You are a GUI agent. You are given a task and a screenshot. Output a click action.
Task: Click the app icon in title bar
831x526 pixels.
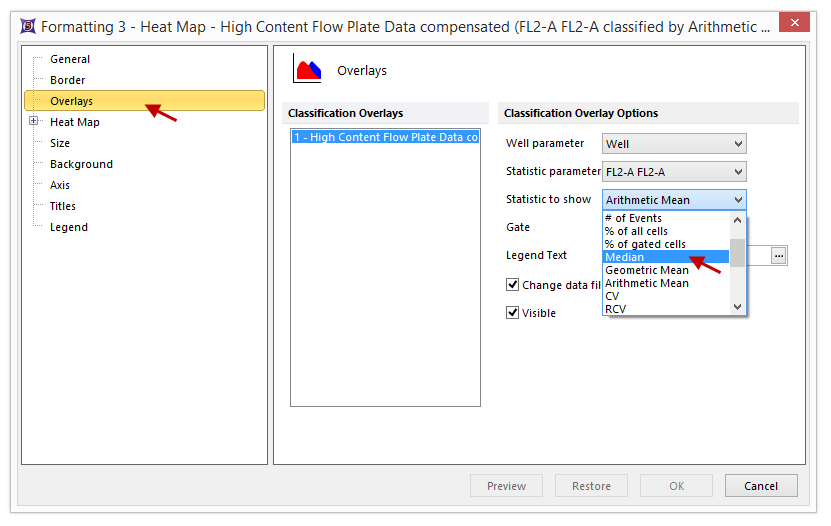[x=27, y=26]
